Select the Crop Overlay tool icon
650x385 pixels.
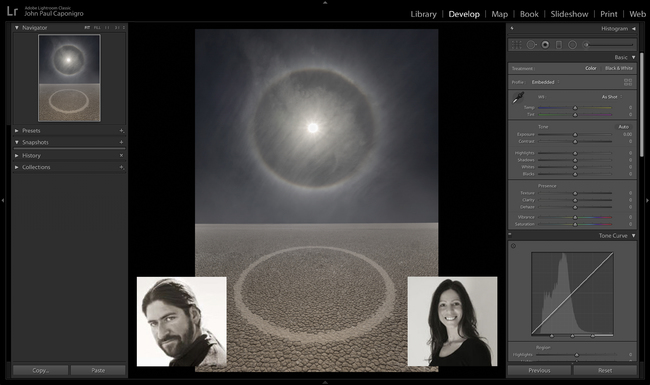517,45
